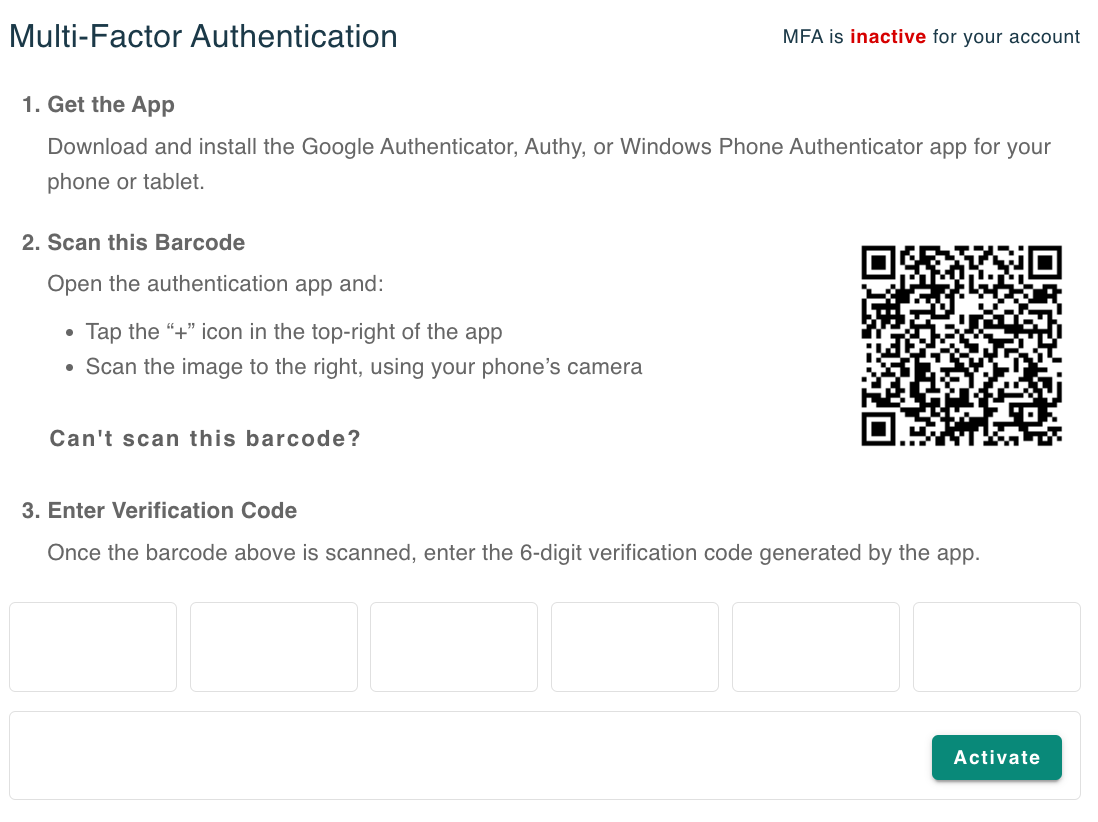Select the sixth verification code box
The width and height of the screenshot is (1098, 822).
[996, 646]
